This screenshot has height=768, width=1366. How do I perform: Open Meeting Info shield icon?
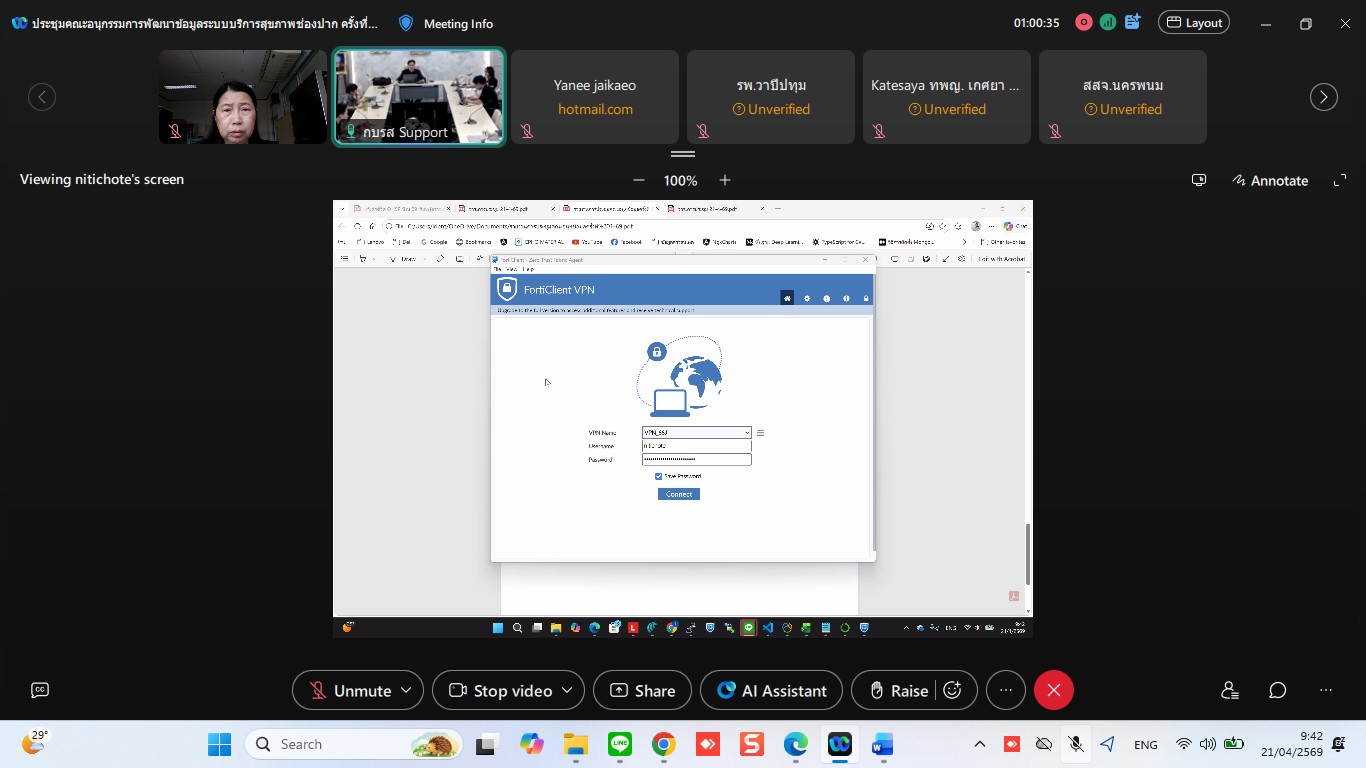coord(405,23)
